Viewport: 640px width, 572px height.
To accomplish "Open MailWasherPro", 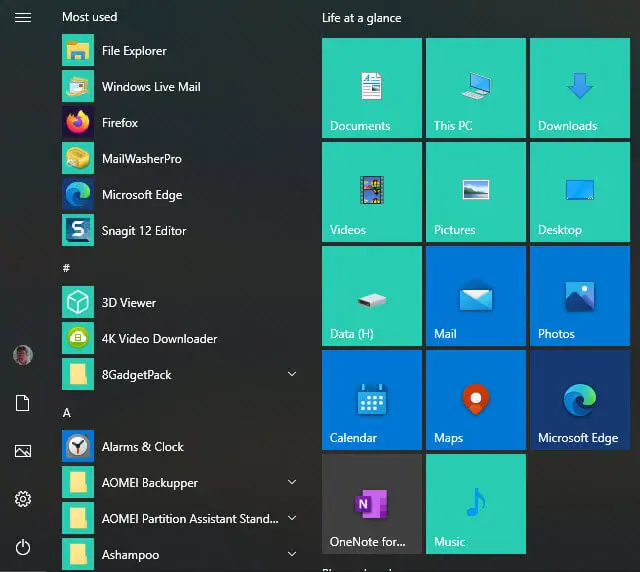I will click(x=181, y=158).
